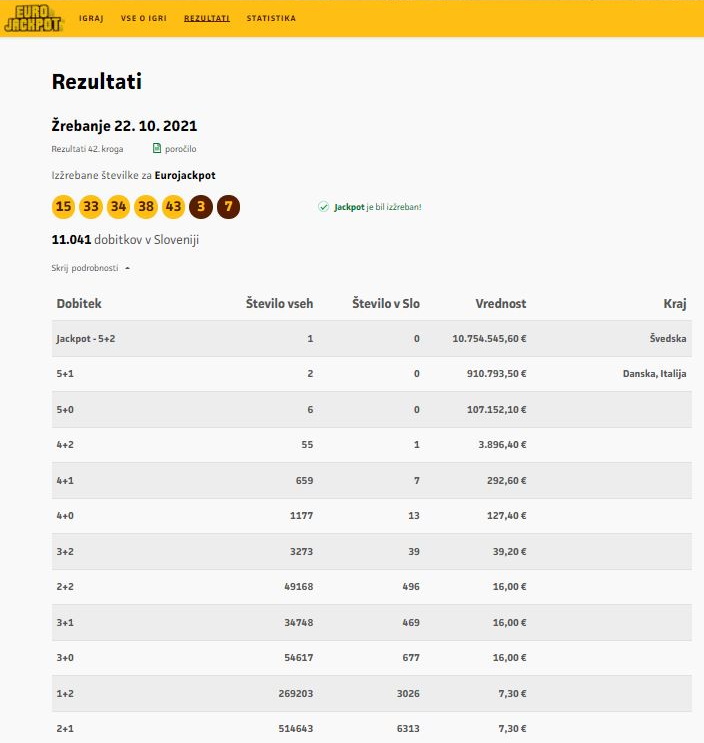Viewport: 704px width, 743px height.
Task: Click the Eurojackpot logo
Action: pyautogui.click(x=33, y=18)
